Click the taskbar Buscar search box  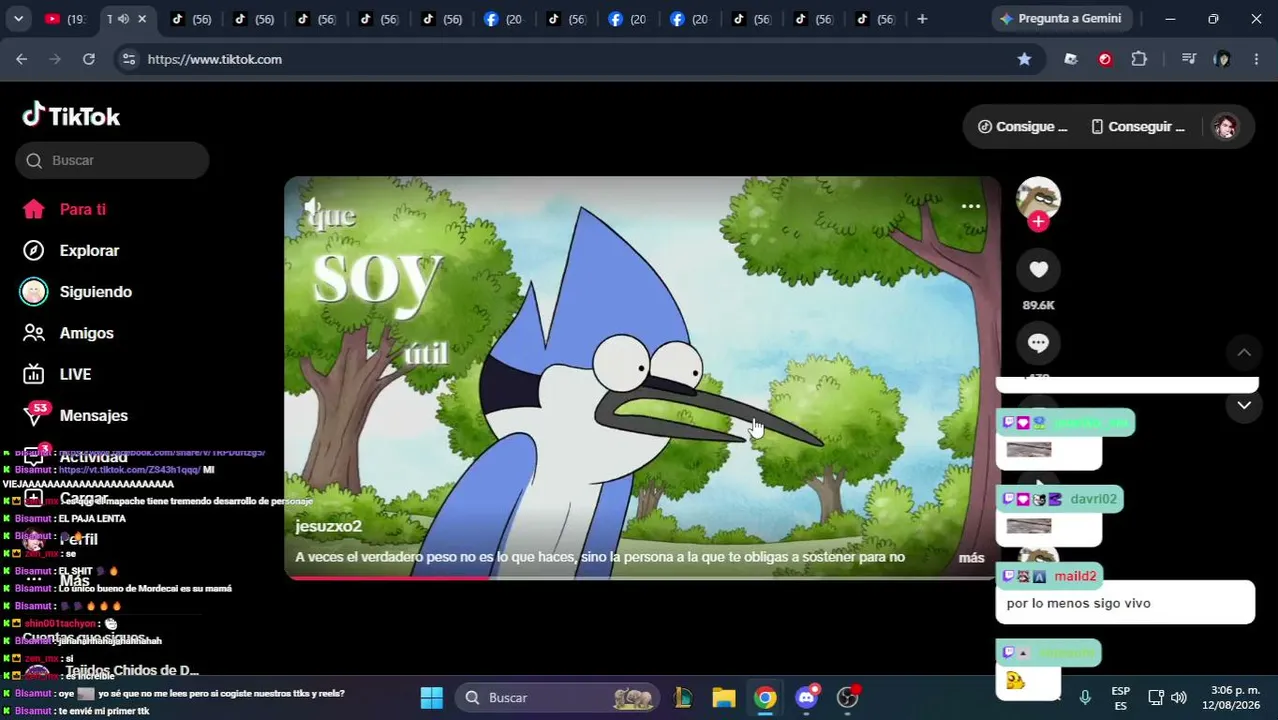[x=558, y=698]
